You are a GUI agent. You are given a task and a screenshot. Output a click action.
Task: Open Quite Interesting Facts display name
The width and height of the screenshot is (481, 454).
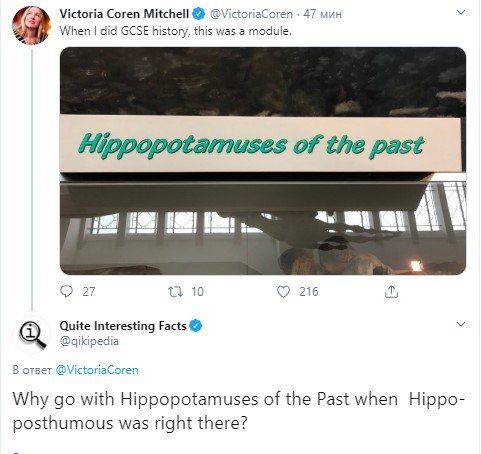point(123,326)
